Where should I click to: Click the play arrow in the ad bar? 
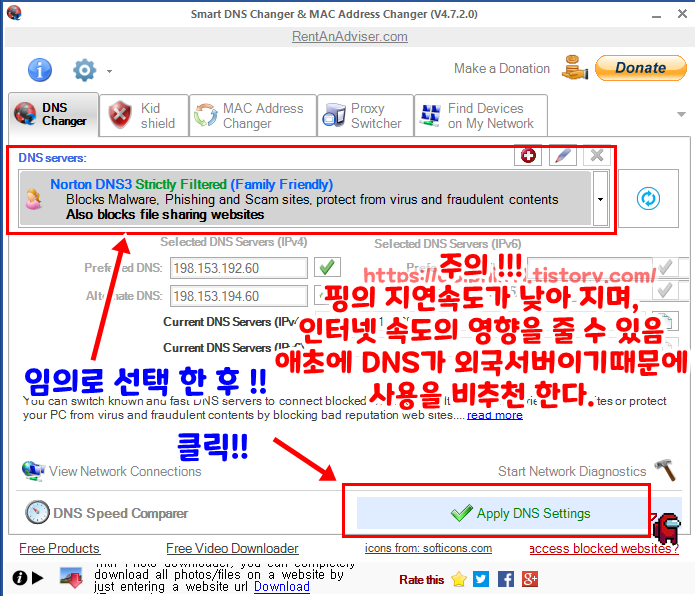(x=38, y=578)
